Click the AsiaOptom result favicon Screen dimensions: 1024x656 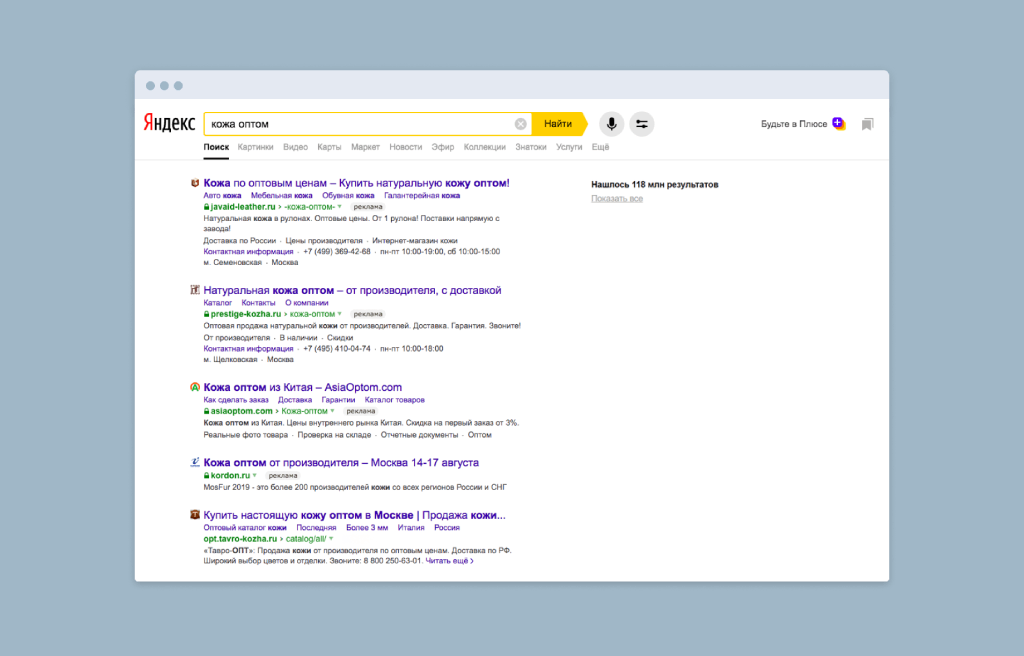(x=195, y=387)
